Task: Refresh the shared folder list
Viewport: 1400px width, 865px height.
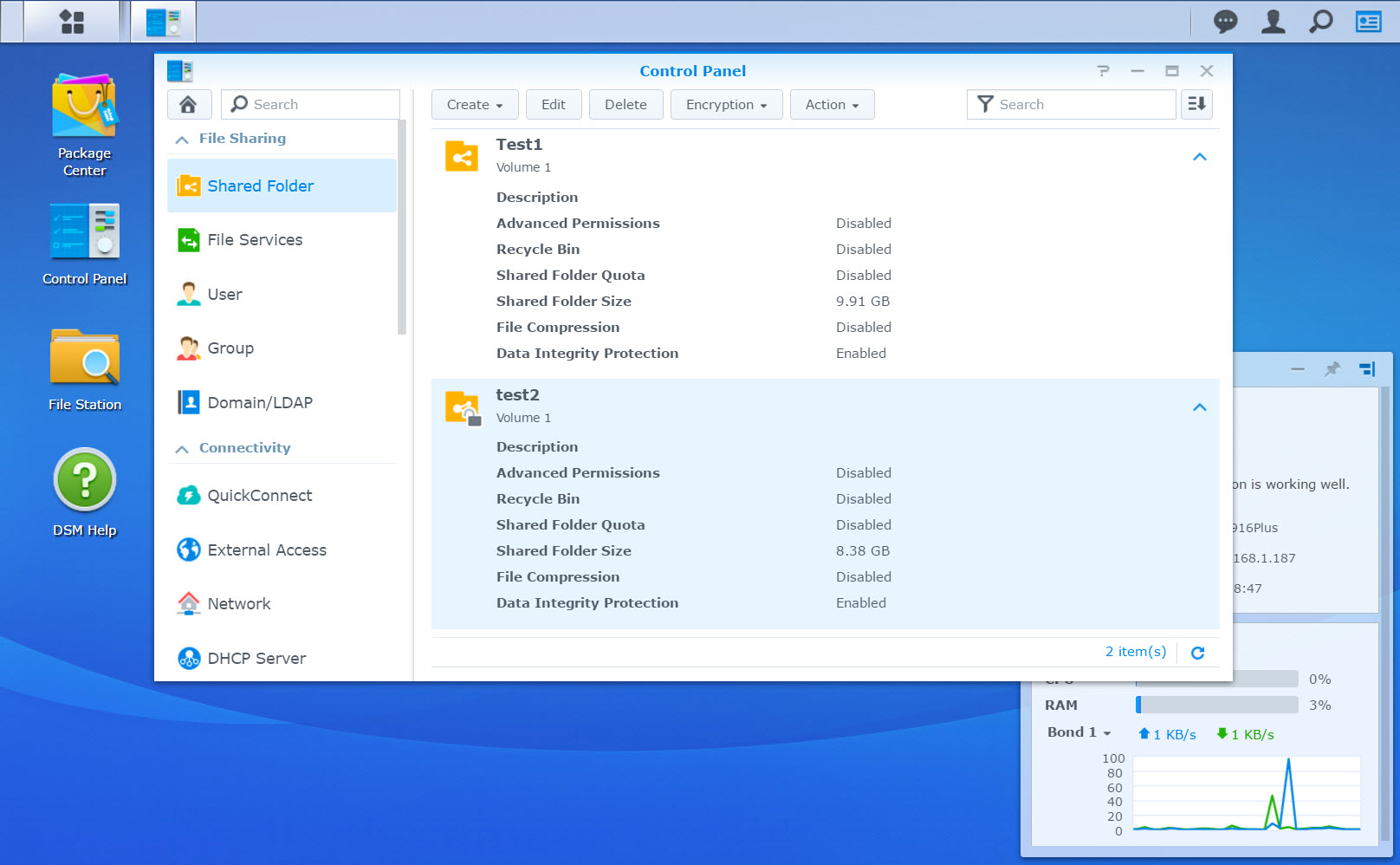Action: point(1197,653)
